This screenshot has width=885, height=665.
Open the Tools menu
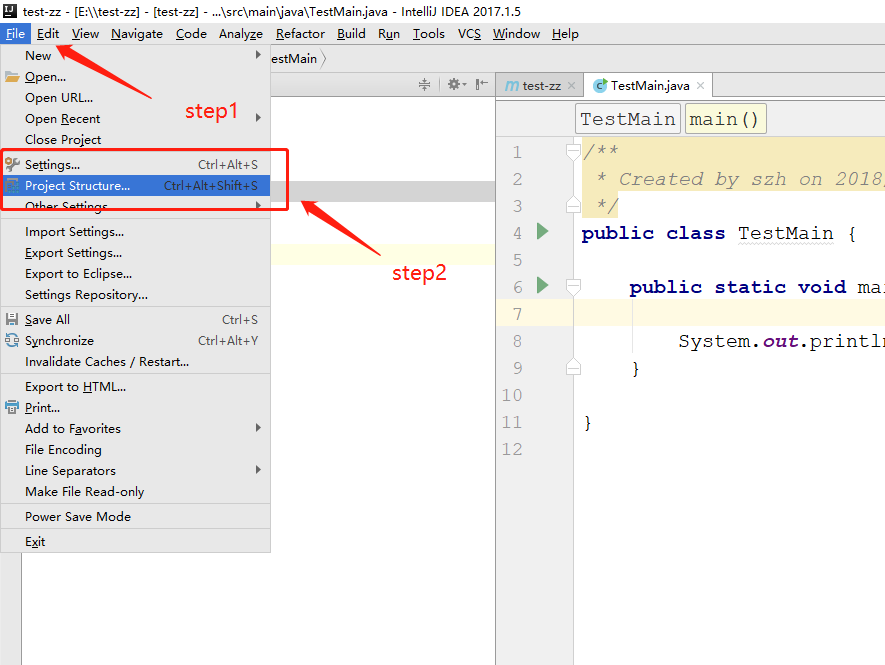(428, 34)
